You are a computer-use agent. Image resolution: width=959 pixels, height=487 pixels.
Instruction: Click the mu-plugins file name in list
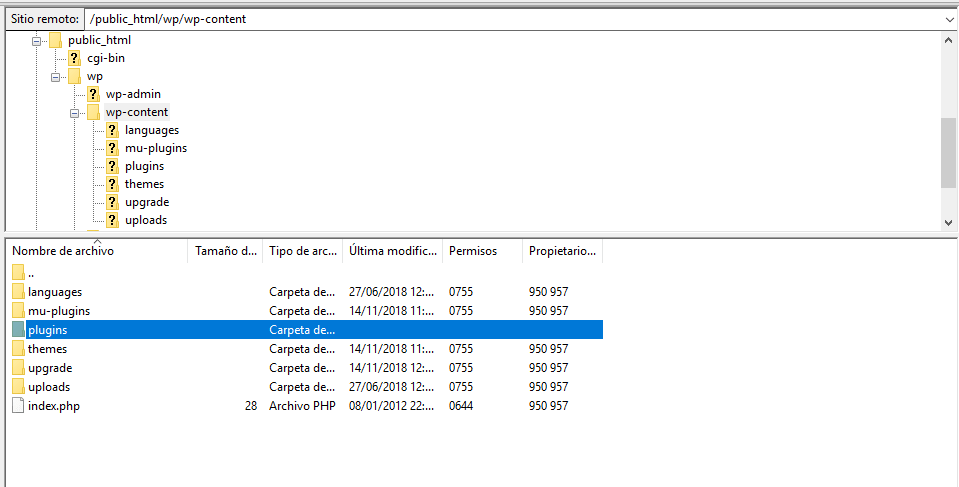click(59, 311)
